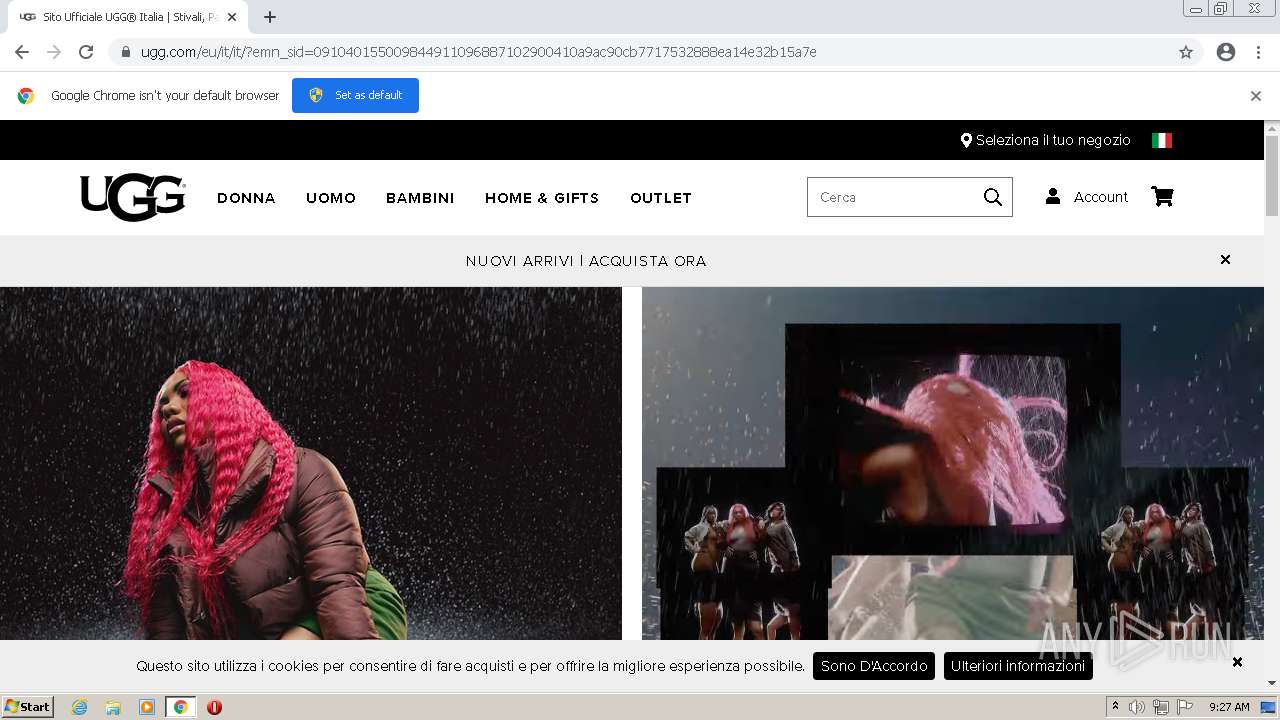Screen dimensions: 1280x720
Task: Click the red Opera taskbar icon
Action: [x=214, y=707]
